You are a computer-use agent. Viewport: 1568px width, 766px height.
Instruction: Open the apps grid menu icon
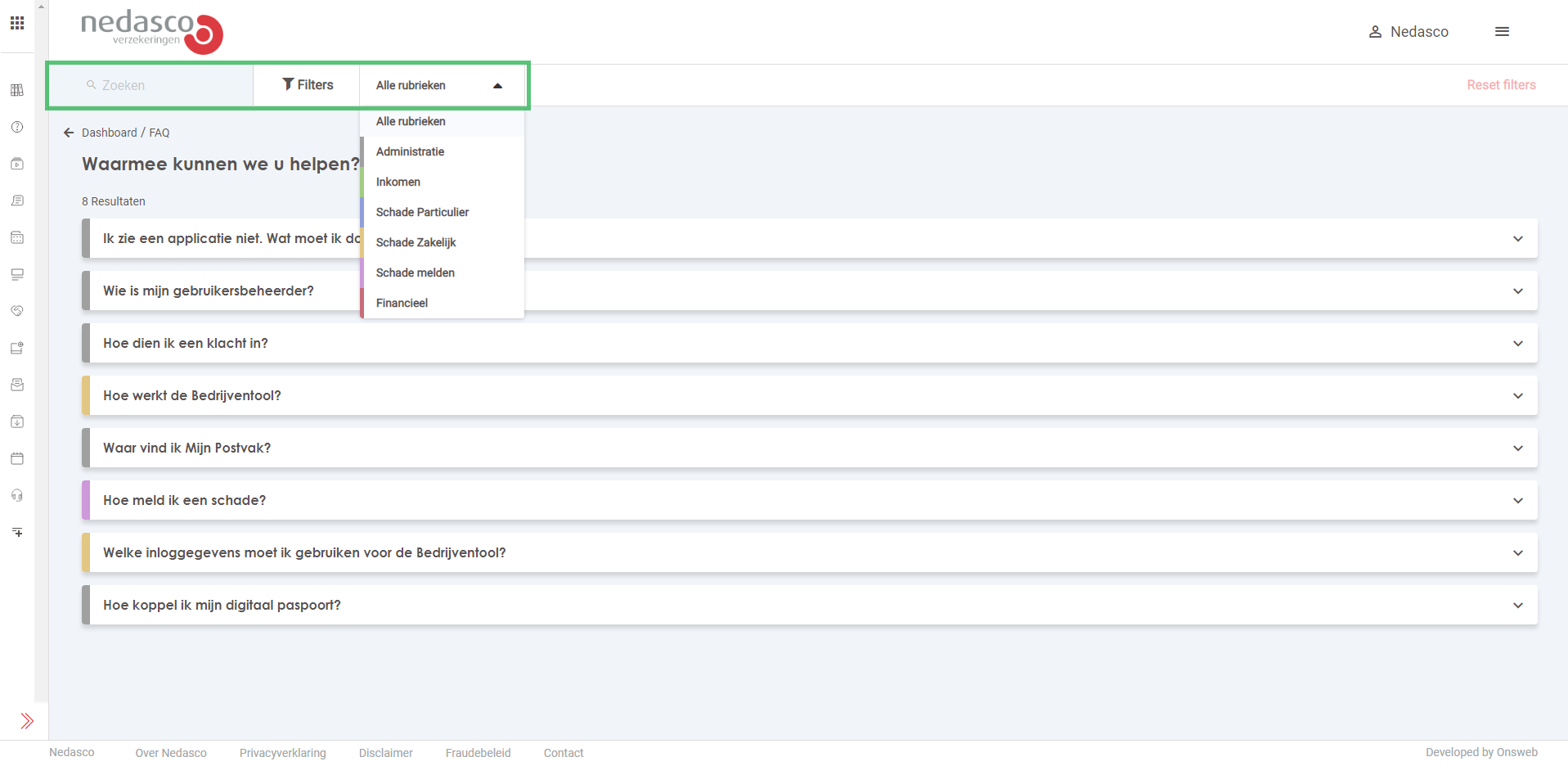(17, 23)
